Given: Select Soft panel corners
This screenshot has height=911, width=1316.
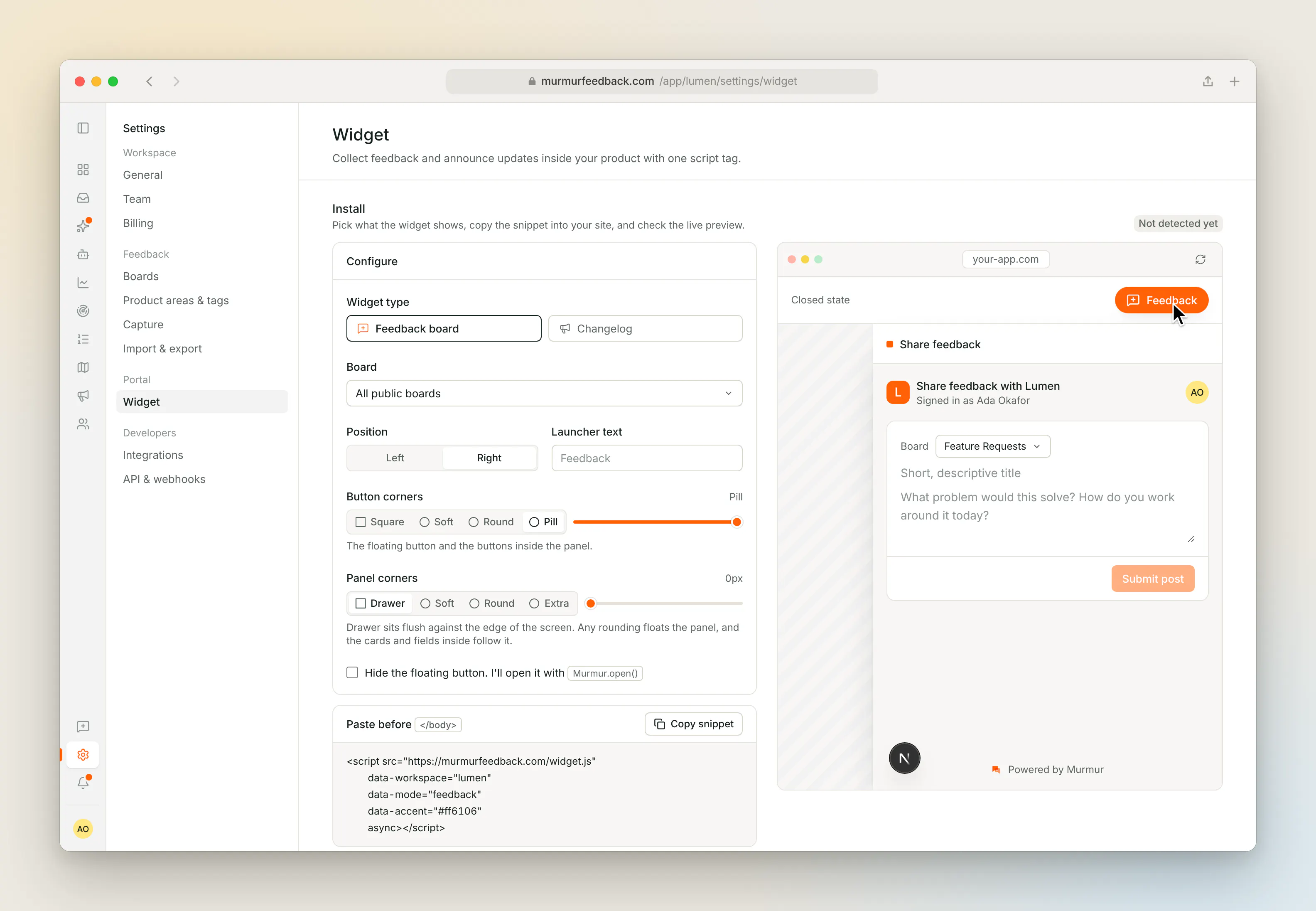Looking at the screenshot, I should 437,603.
